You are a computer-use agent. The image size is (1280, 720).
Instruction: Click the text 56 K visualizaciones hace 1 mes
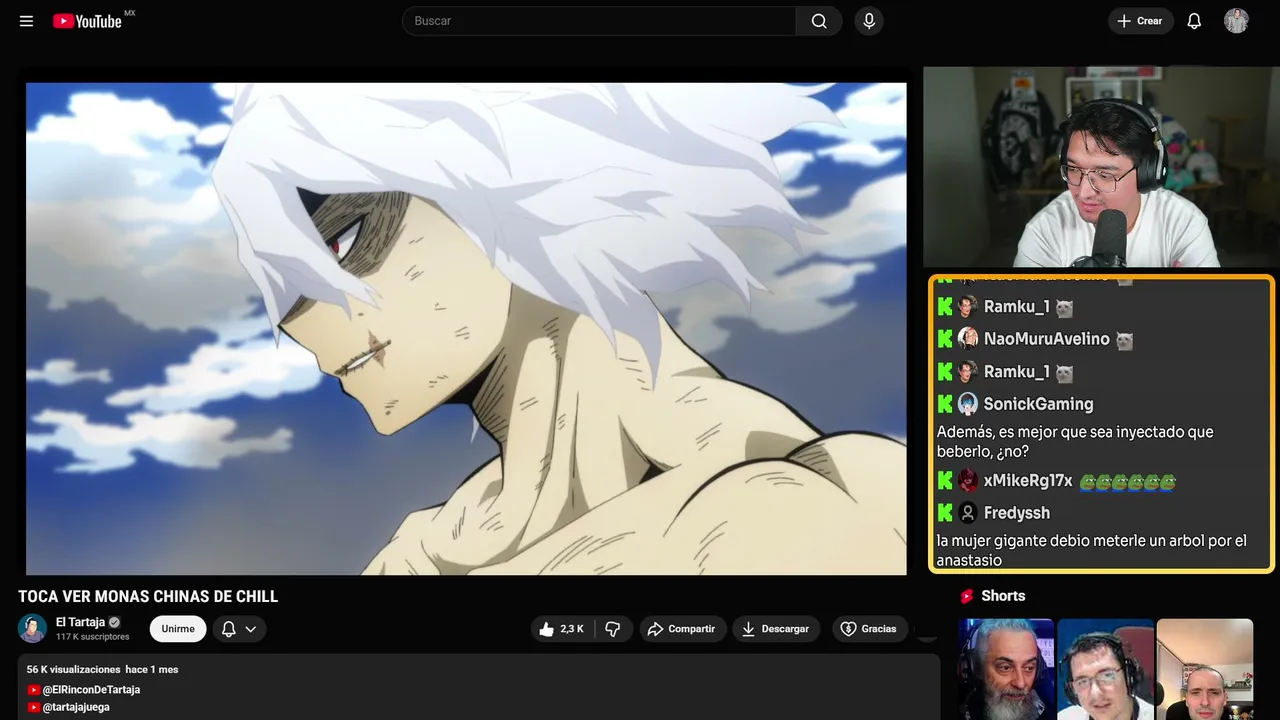102,669
